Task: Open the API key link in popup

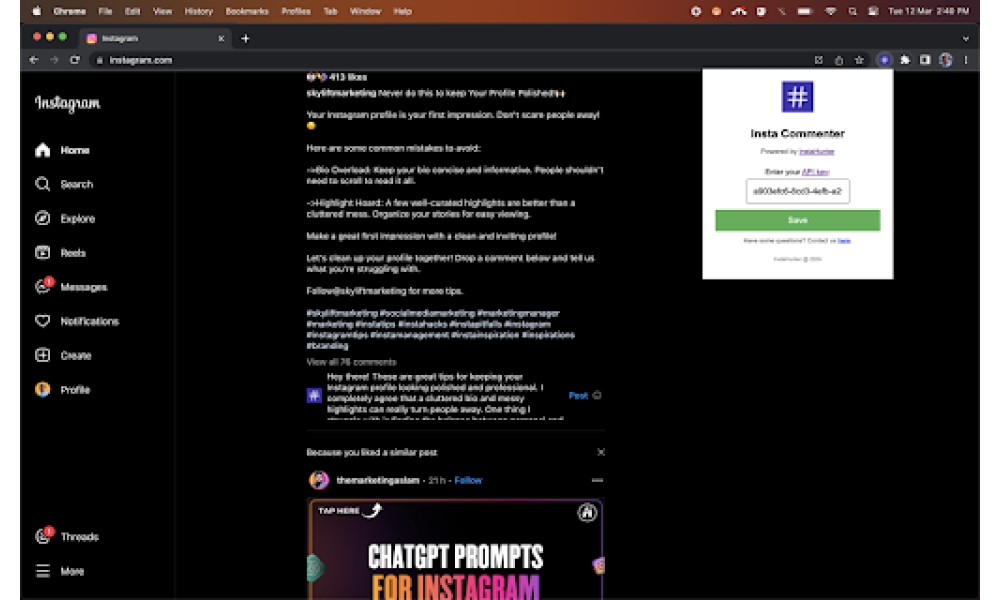Action: tap(815, 172)
